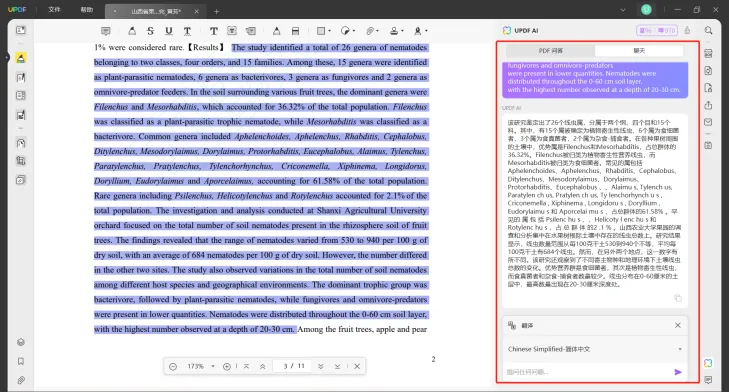Select the Text callout tool

coord(251,31)
